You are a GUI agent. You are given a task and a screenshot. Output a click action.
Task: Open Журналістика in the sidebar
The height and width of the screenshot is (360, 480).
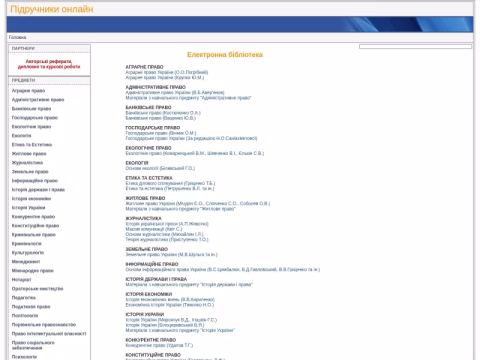click(x=27, y=163)
